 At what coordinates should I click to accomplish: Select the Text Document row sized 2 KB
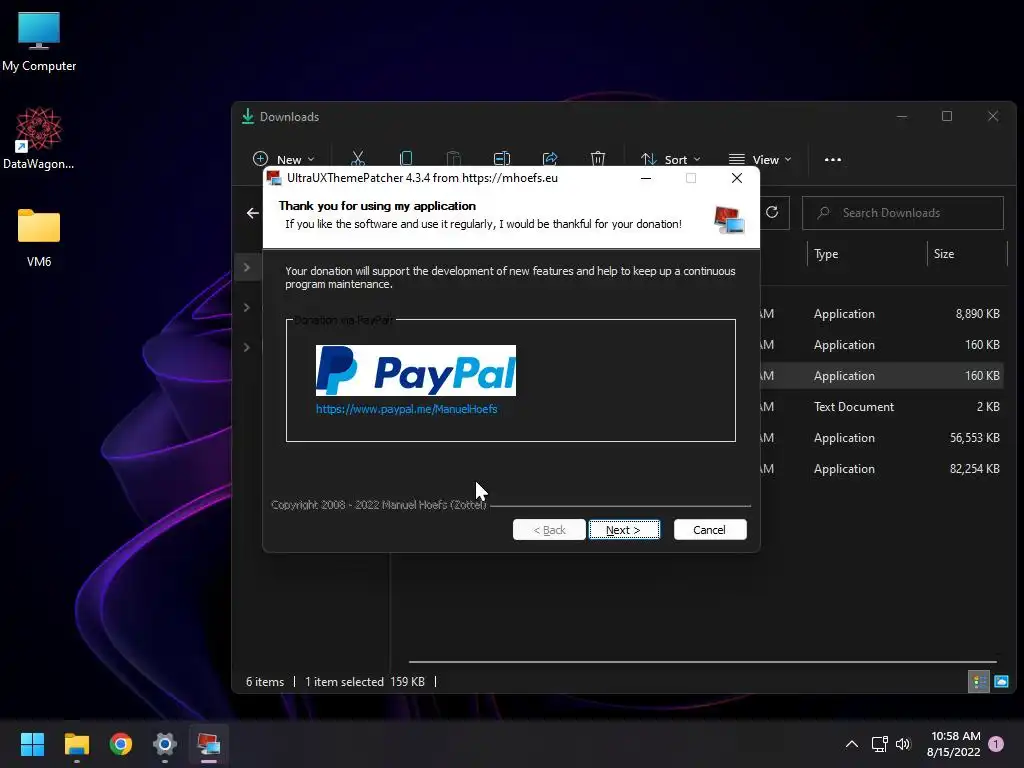882,406
